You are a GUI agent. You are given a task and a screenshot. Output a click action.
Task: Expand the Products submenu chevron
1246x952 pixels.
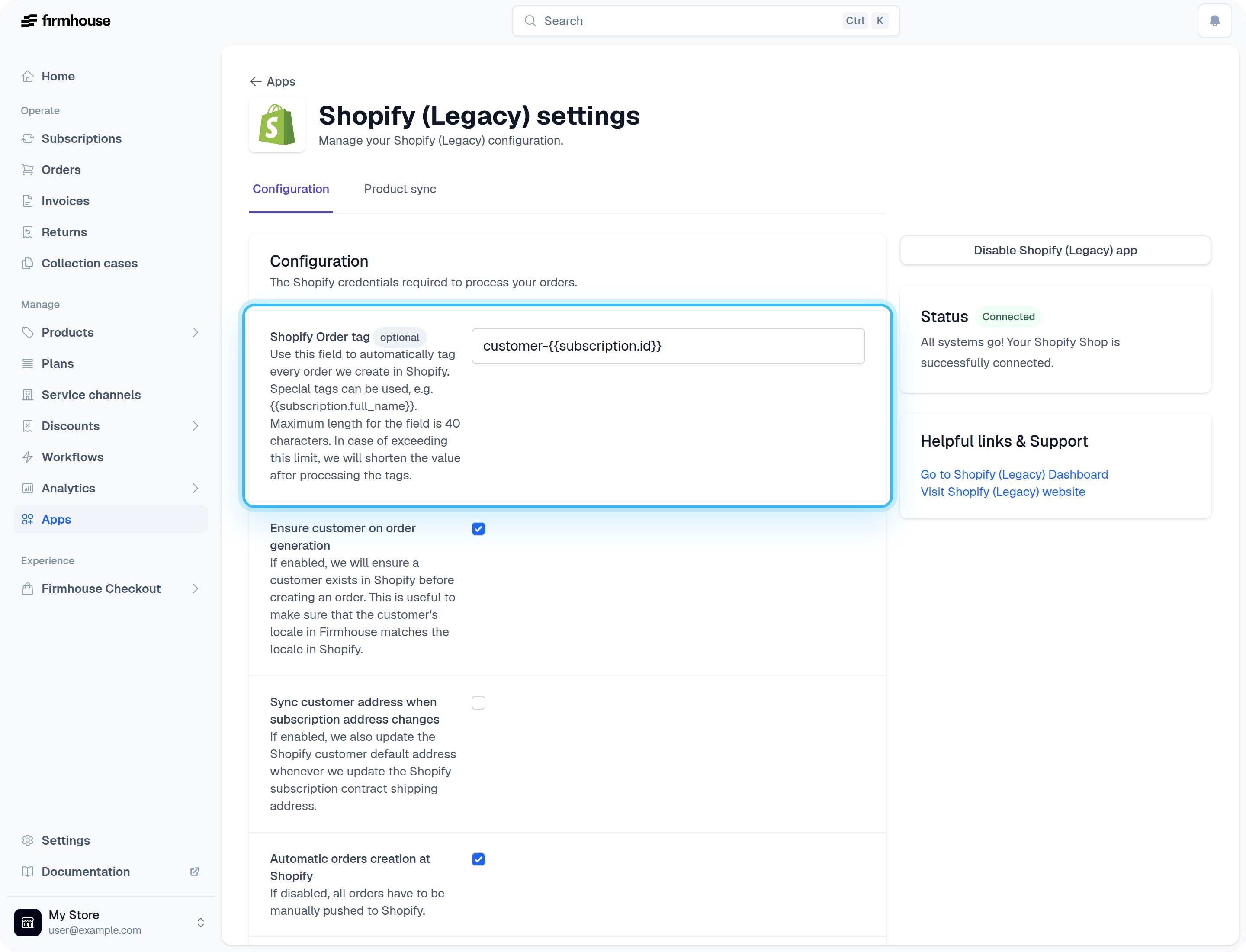[x=196, y=332]
